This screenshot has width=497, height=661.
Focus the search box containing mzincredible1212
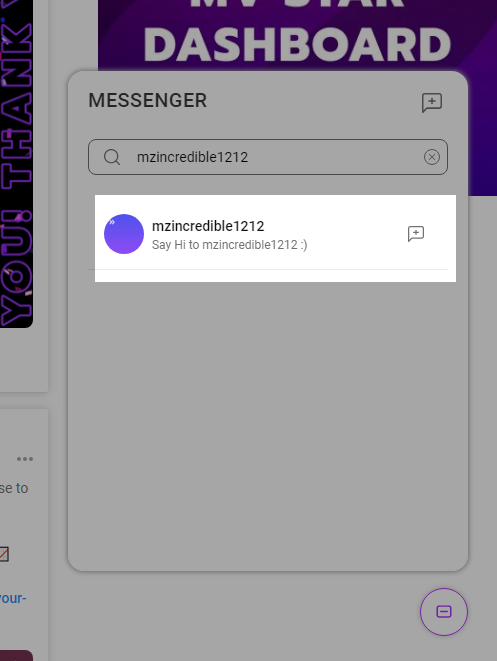click(x=268, y=157)
